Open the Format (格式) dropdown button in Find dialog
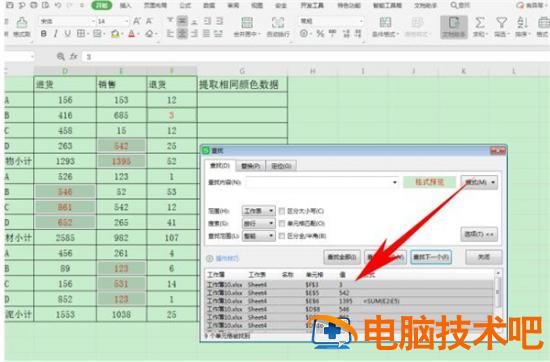This screenshot has width=550, height=362. [x=479, y=182]
